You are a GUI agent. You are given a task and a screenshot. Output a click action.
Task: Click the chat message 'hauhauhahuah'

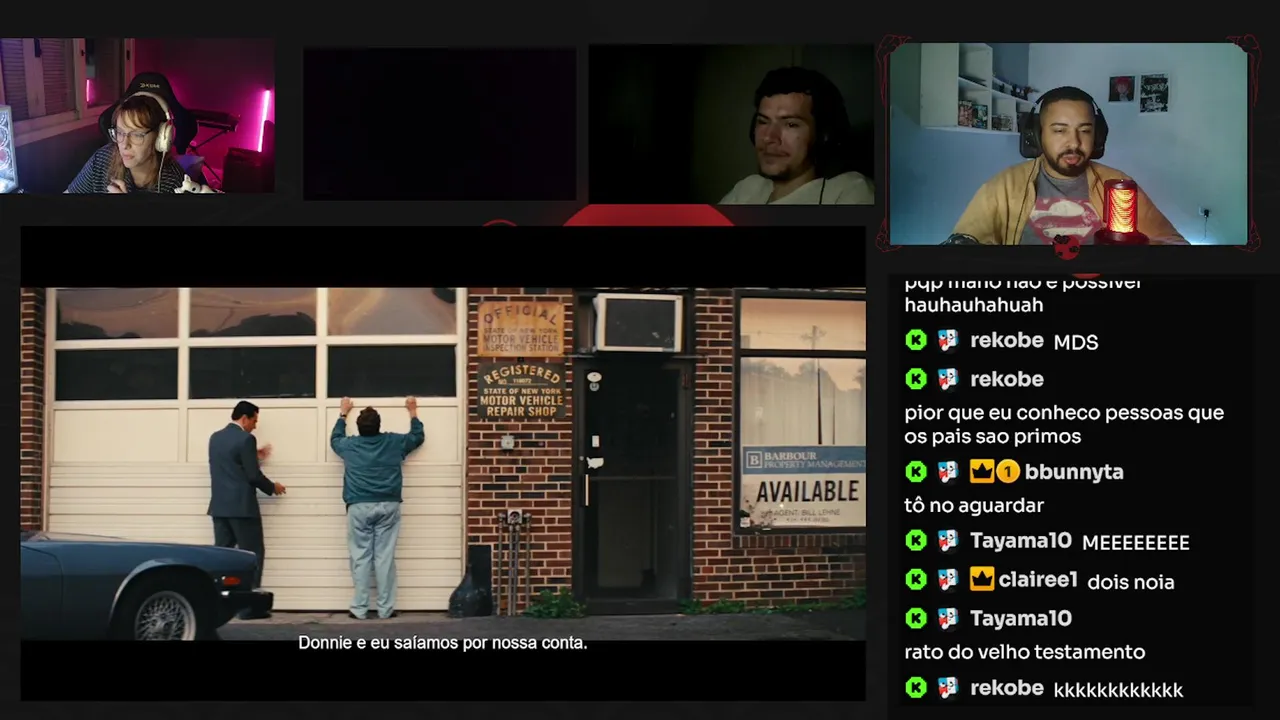pos(974,305)
